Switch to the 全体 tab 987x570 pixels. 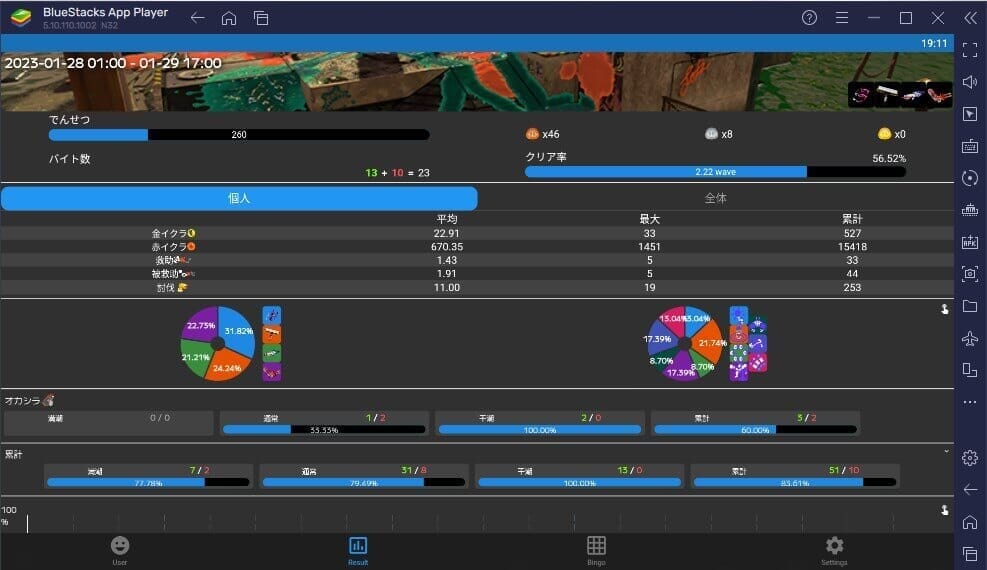click(x=715, y=198)
